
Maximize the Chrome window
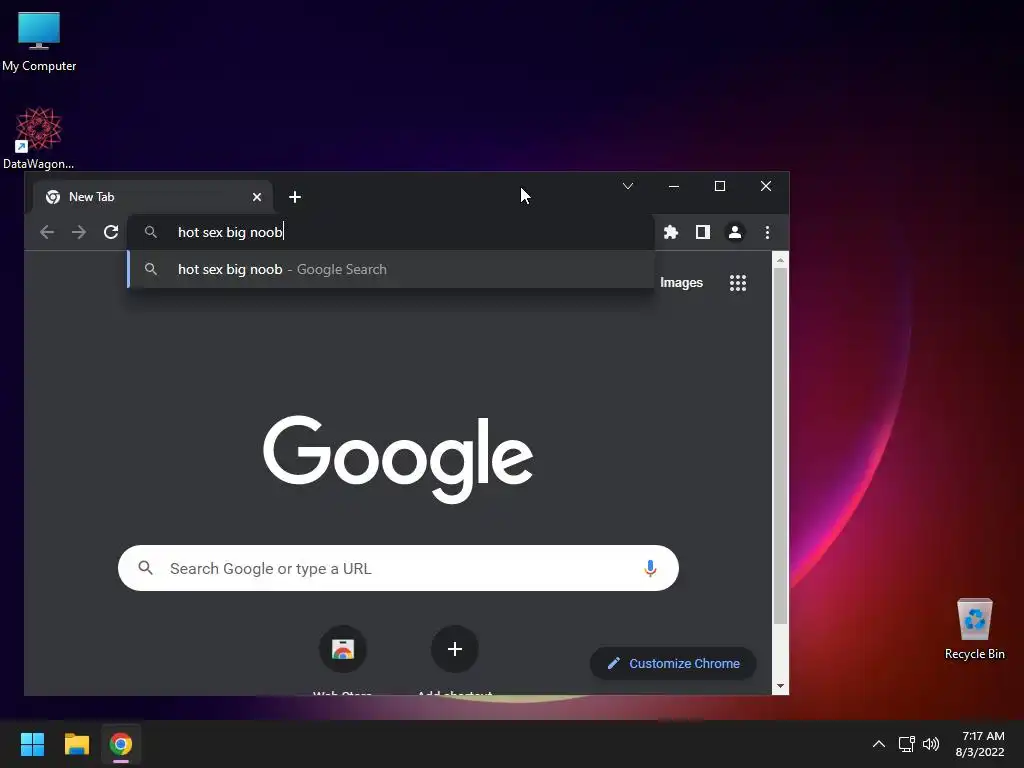[x=720, y=186]
